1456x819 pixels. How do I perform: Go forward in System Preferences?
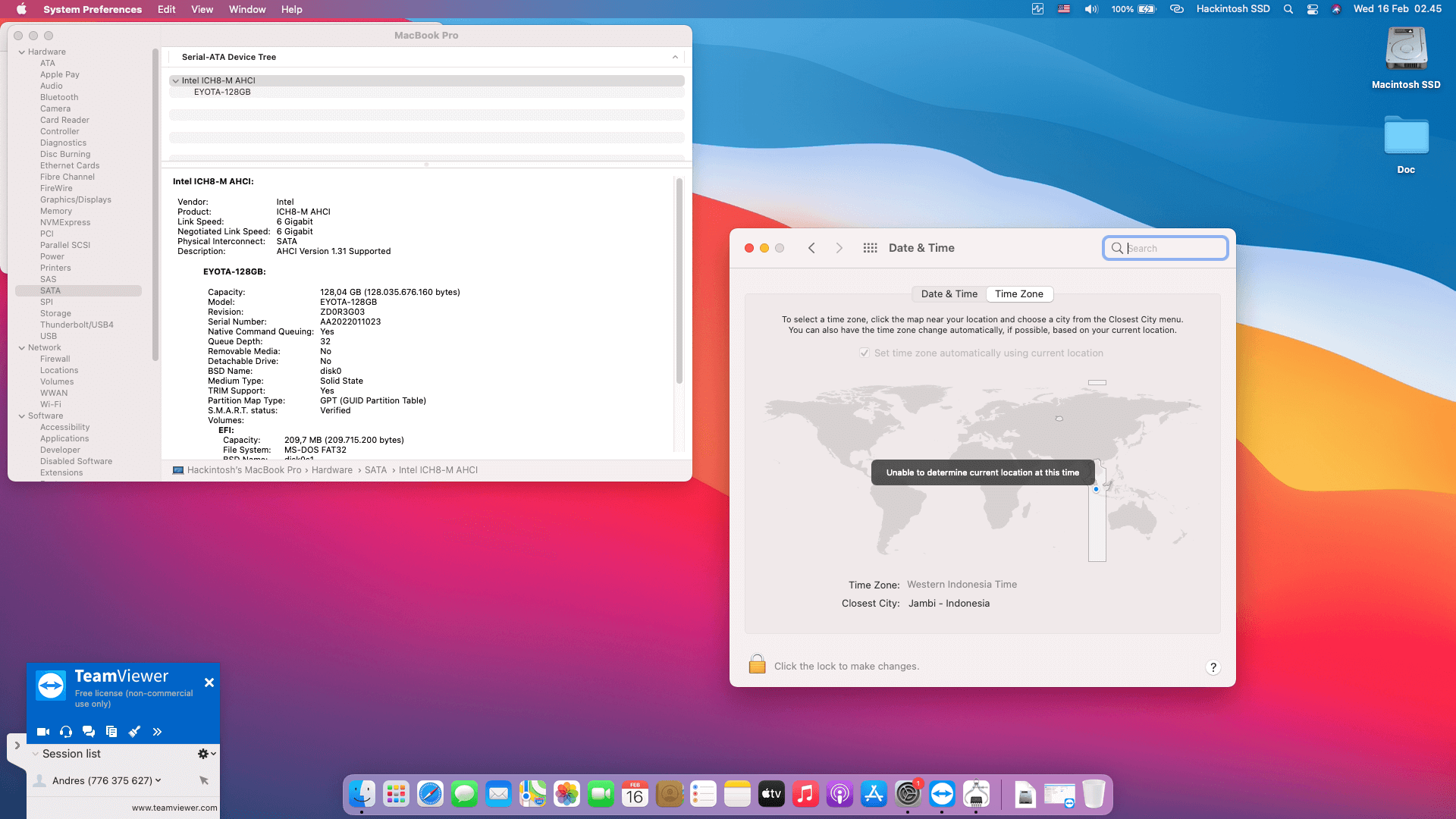pos(839,248)
